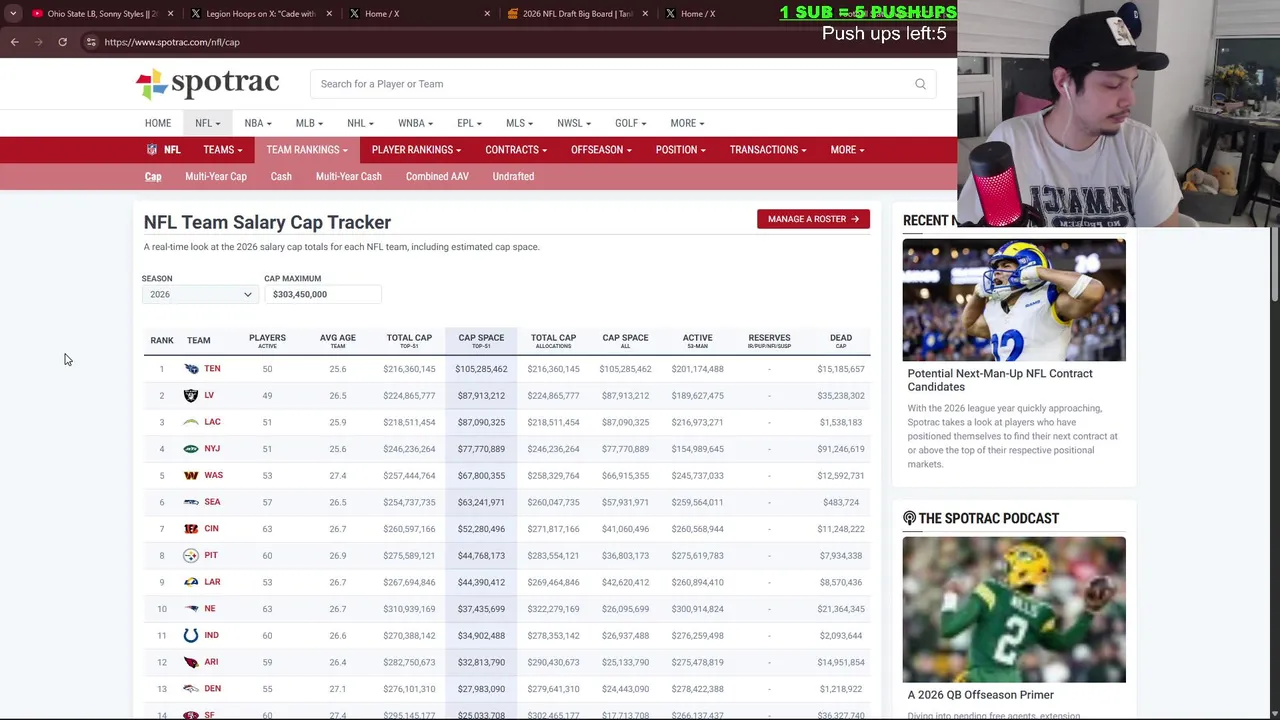
Task: Click the Patriots logo in NE row
Action: point(191,609)
